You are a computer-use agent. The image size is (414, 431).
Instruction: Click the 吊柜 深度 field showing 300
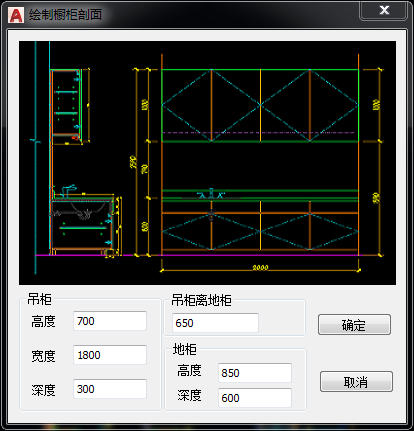tap(110, 389)
